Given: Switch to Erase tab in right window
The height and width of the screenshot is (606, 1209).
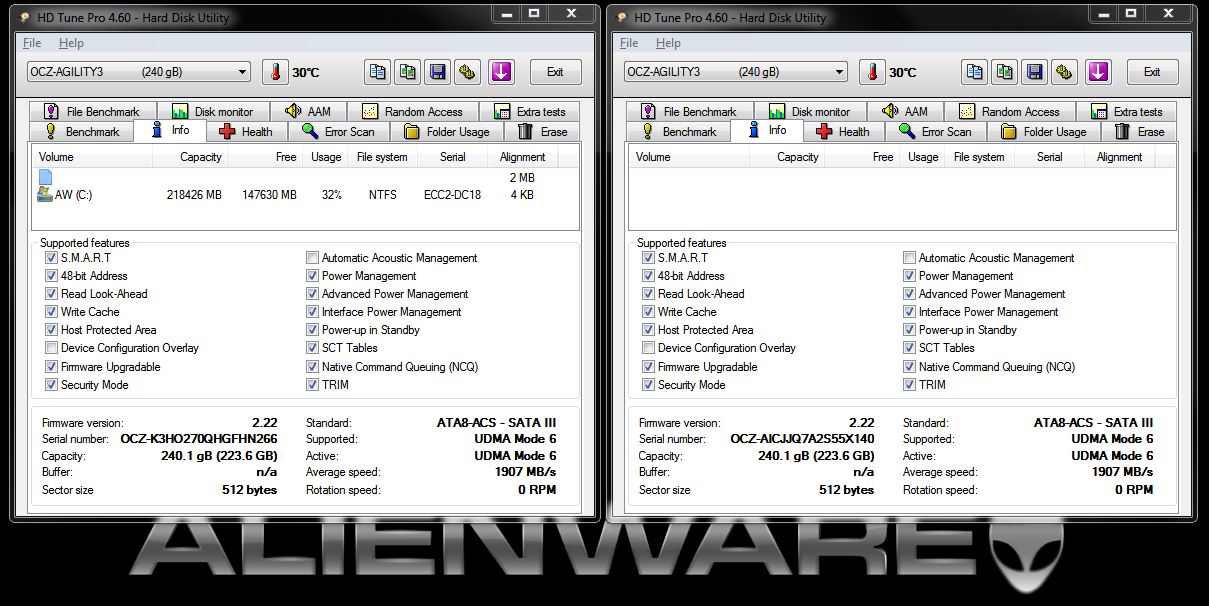Looking at the screenshot, I should coord(1139,132).
